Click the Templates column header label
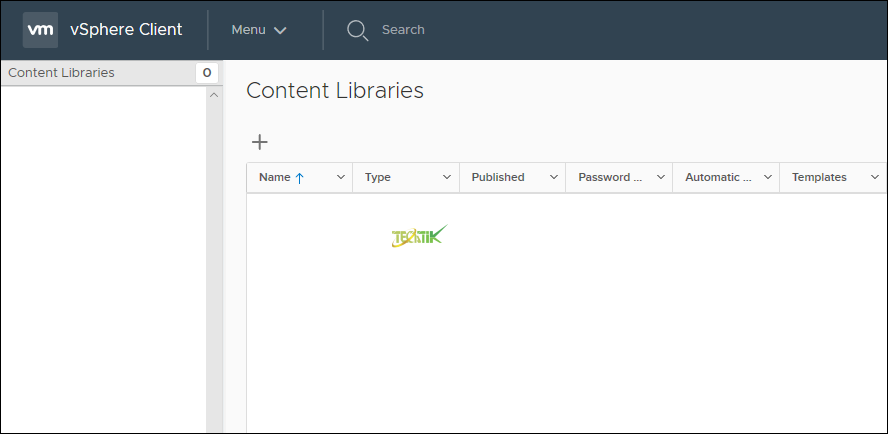The width and height of the screenshot is (888, 434). click(x=819, y=177)
